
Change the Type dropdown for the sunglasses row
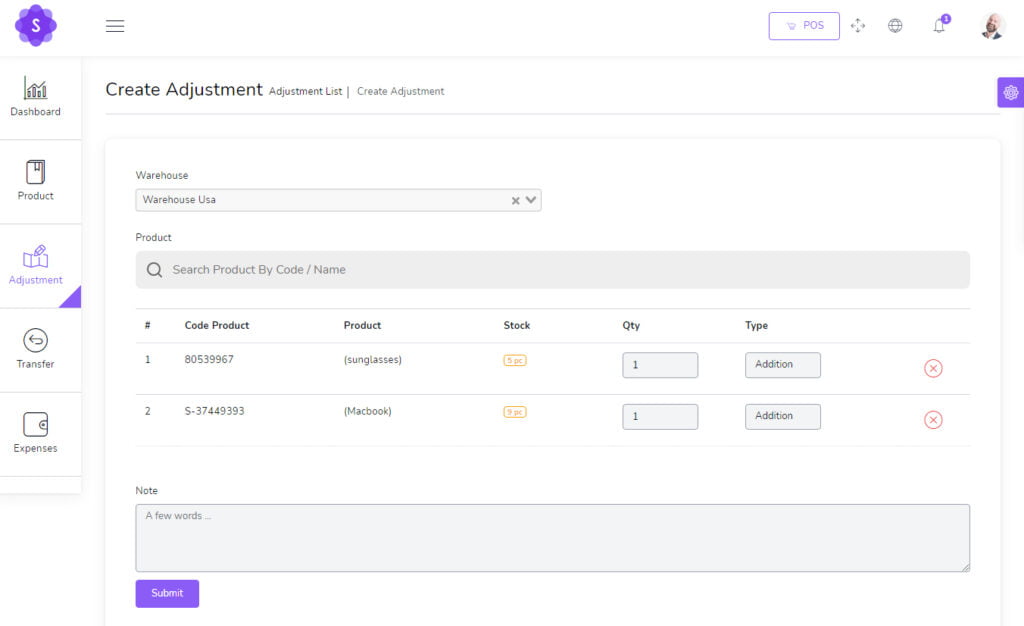point(783,364)
